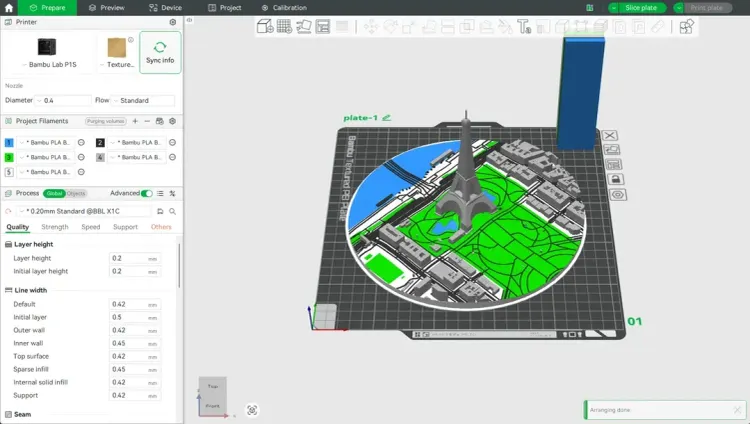Click the Initial layer line width field

(134, 317)
